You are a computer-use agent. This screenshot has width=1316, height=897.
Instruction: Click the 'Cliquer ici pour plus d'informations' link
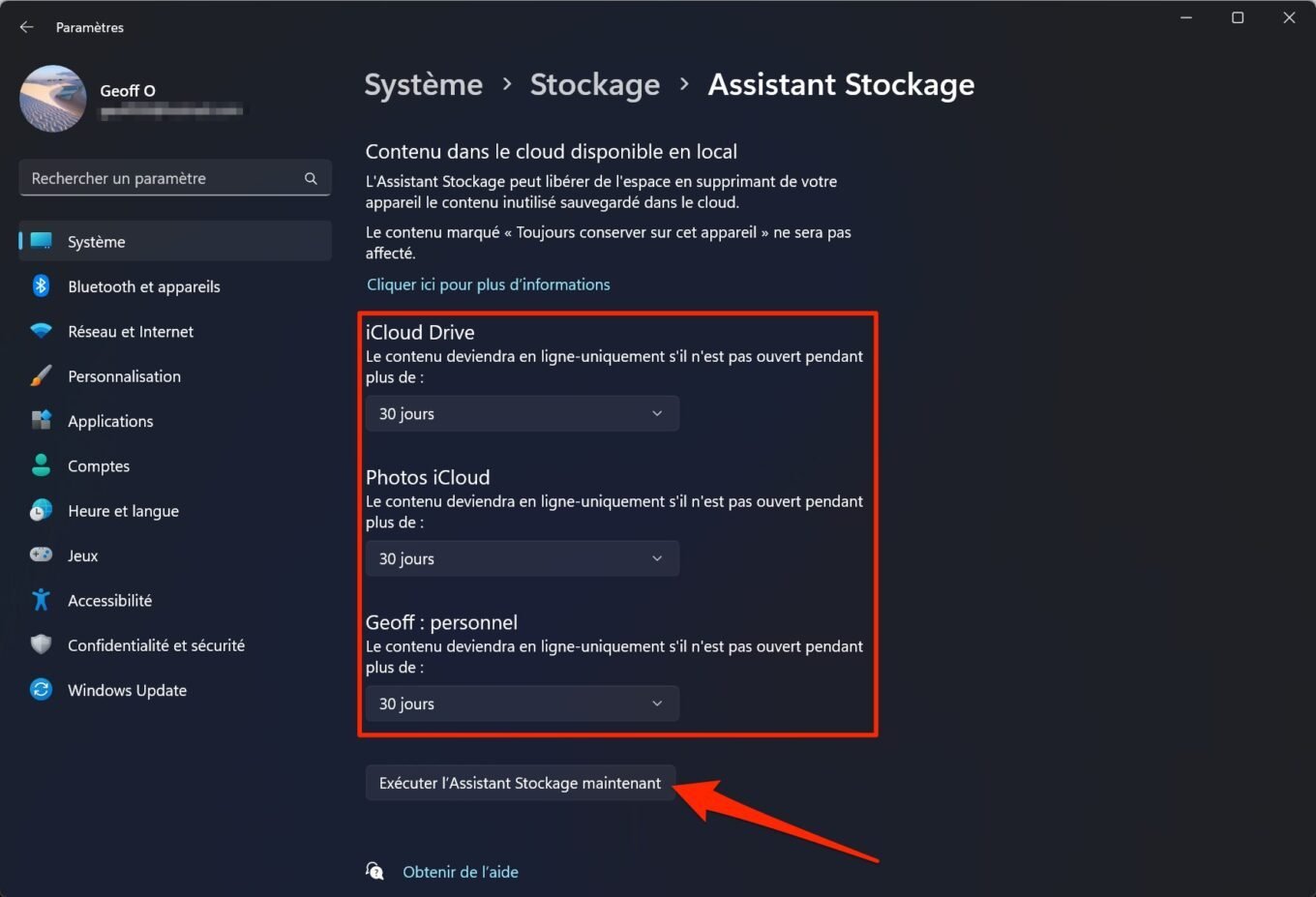coord(488,284)
